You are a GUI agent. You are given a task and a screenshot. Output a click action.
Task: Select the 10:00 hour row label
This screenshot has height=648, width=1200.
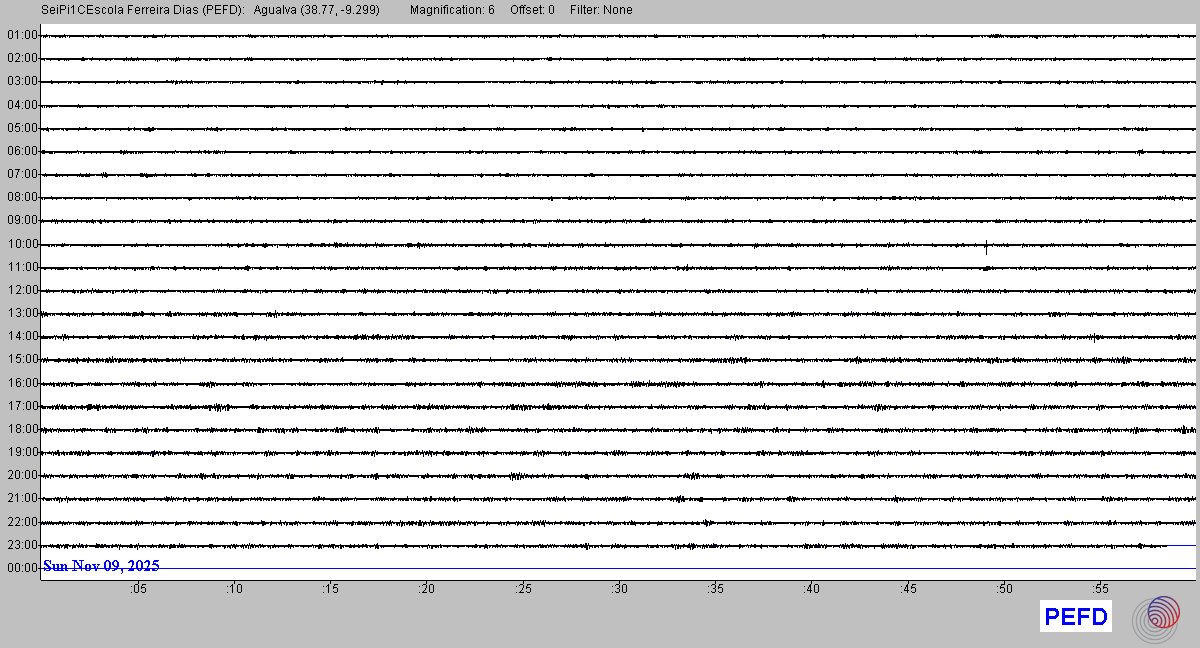pos(22,244)
